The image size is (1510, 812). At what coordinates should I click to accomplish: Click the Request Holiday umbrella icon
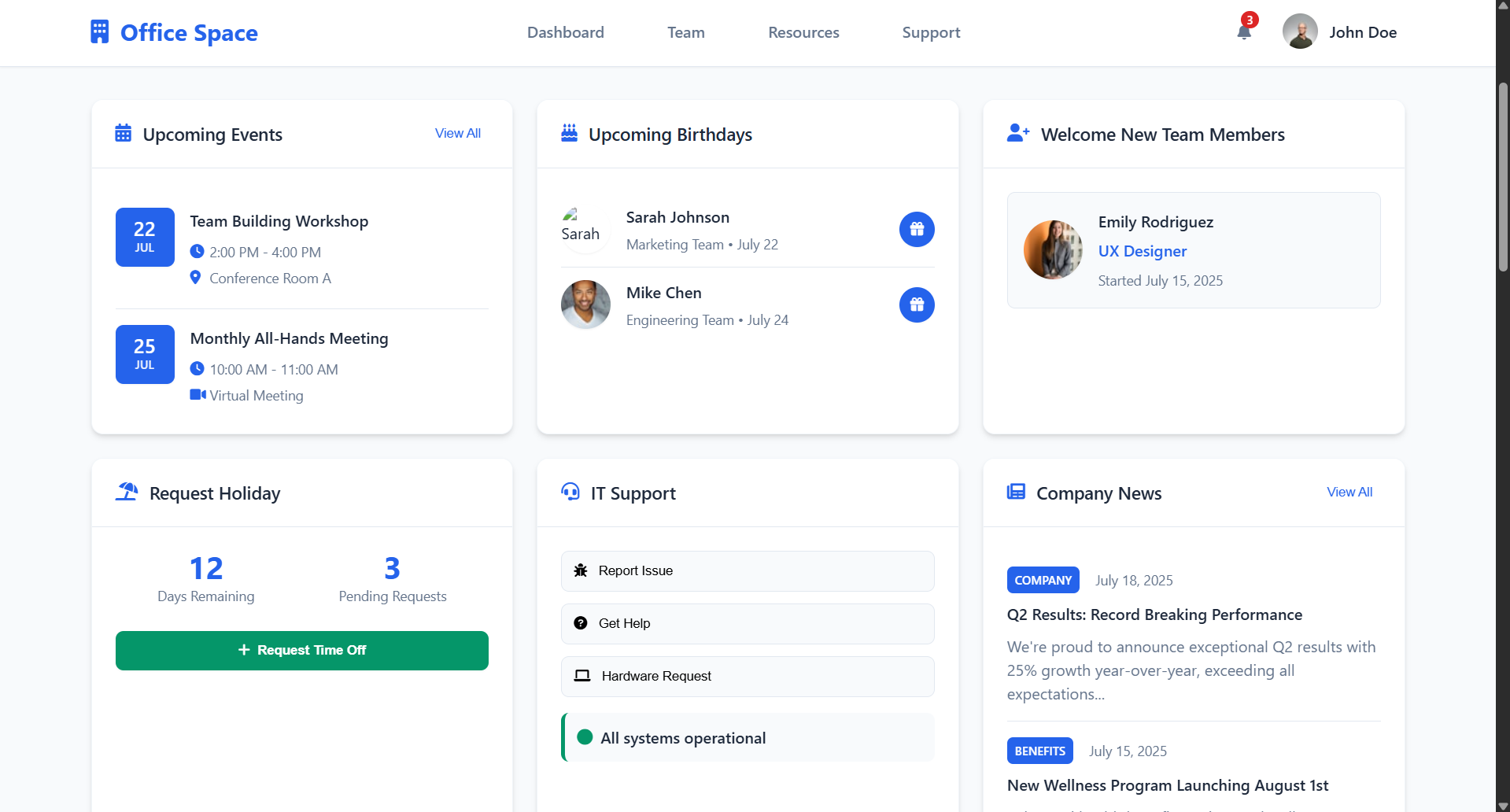[x=127, y=492]
